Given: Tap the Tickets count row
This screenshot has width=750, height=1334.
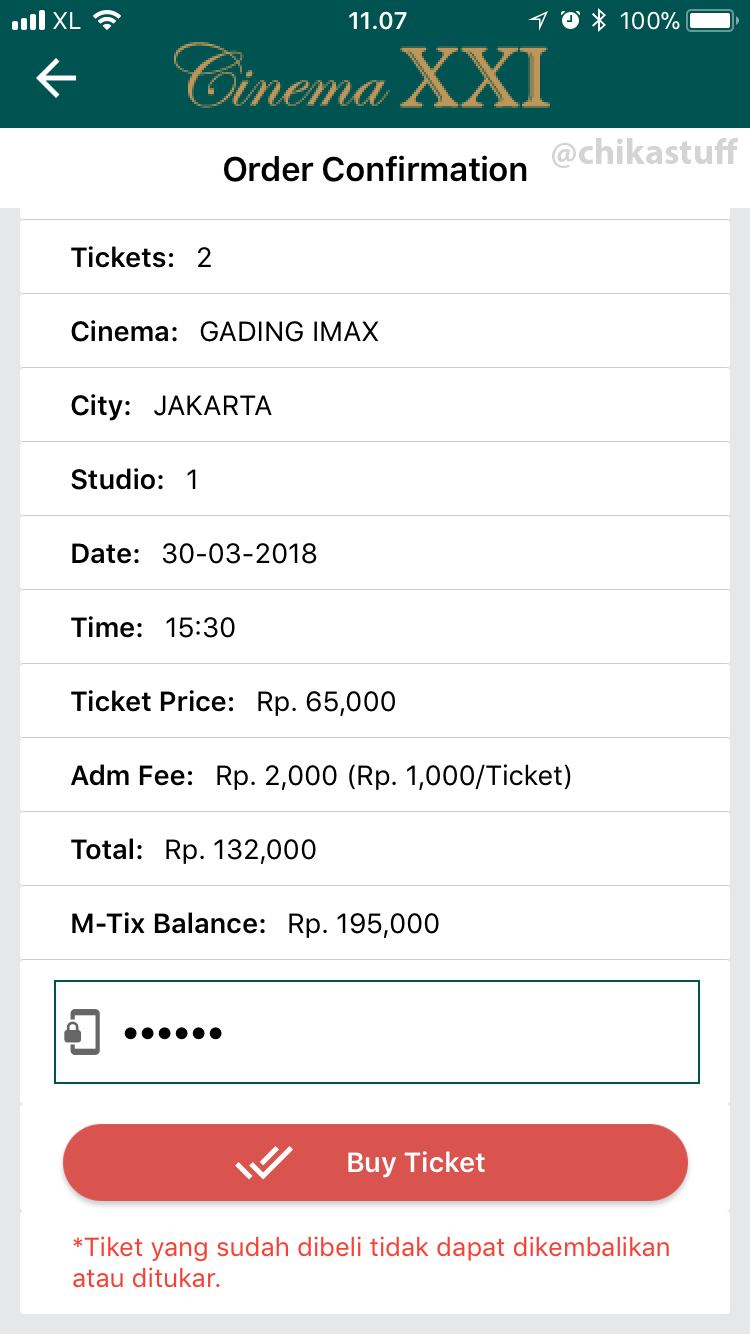Looking at the screenshot, I should point(375,257).
